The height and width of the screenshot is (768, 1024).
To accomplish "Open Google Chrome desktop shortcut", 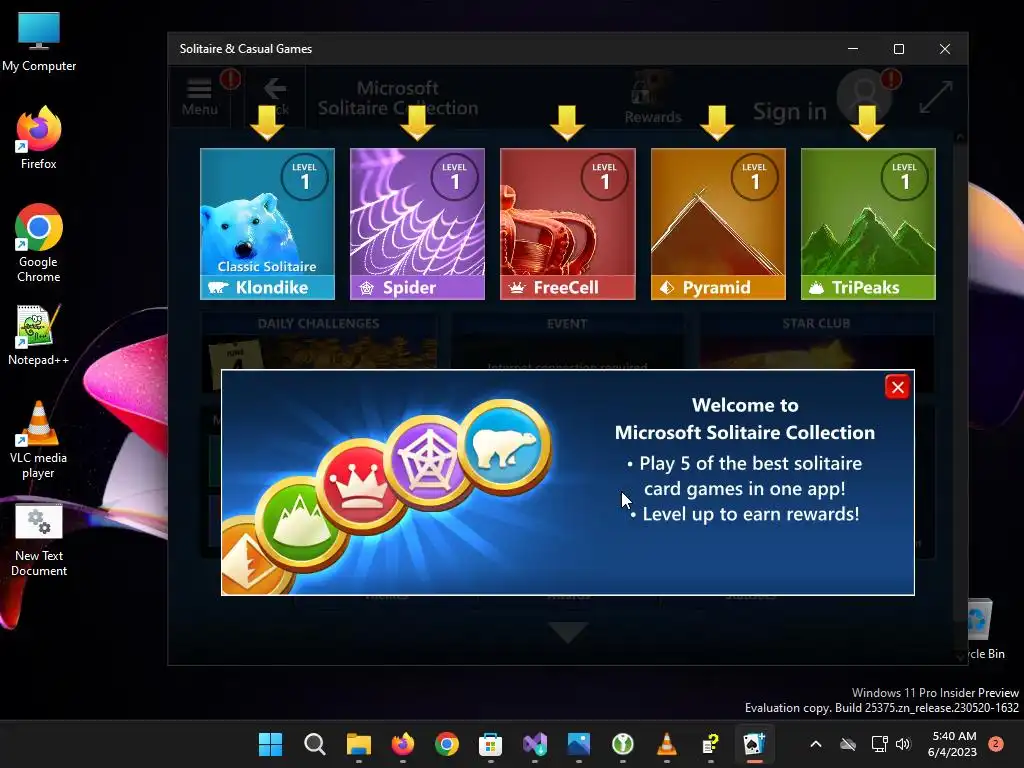I will pos(39,243).
